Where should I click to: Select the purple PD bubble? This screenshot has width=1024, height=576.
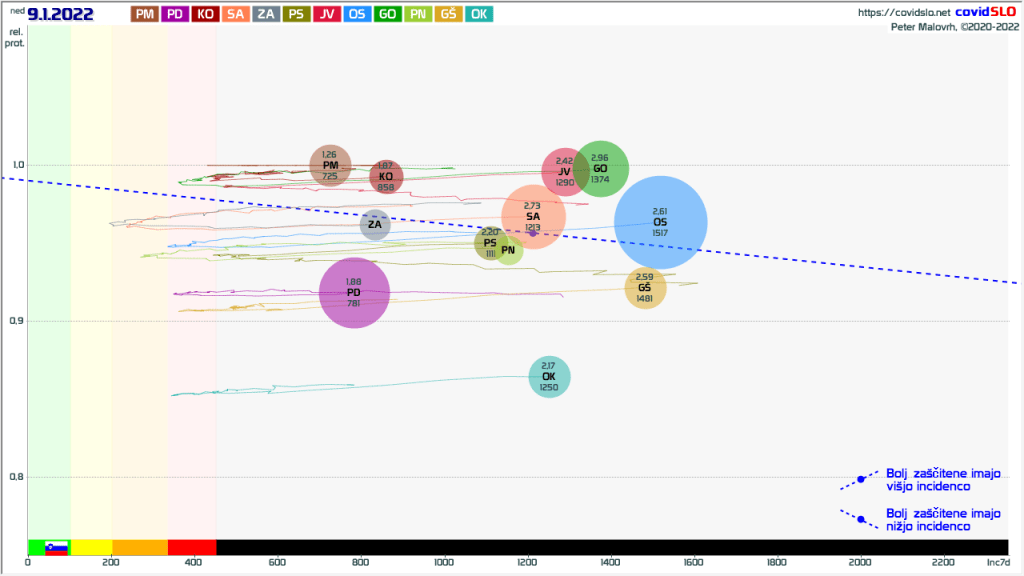[353, 292]
